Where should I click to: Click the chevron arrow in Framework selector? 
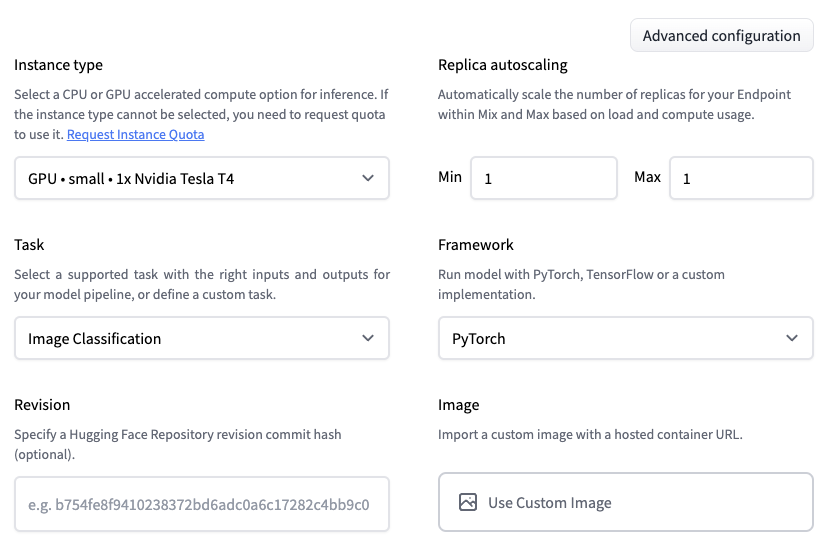point(792,339)
